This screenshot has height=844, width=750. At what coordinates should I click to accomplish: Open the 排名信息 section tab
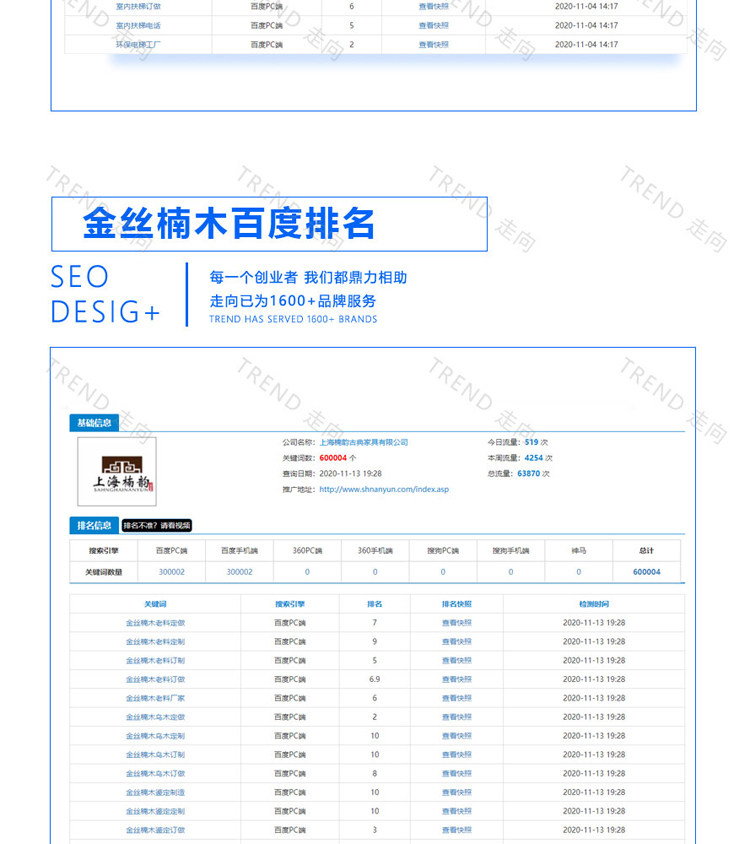pyautogui.click(x=94, y=525)
